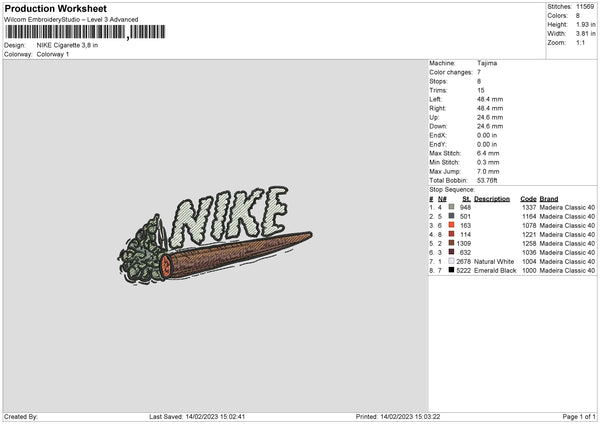Click the 'Colorway 1' value

53,54
